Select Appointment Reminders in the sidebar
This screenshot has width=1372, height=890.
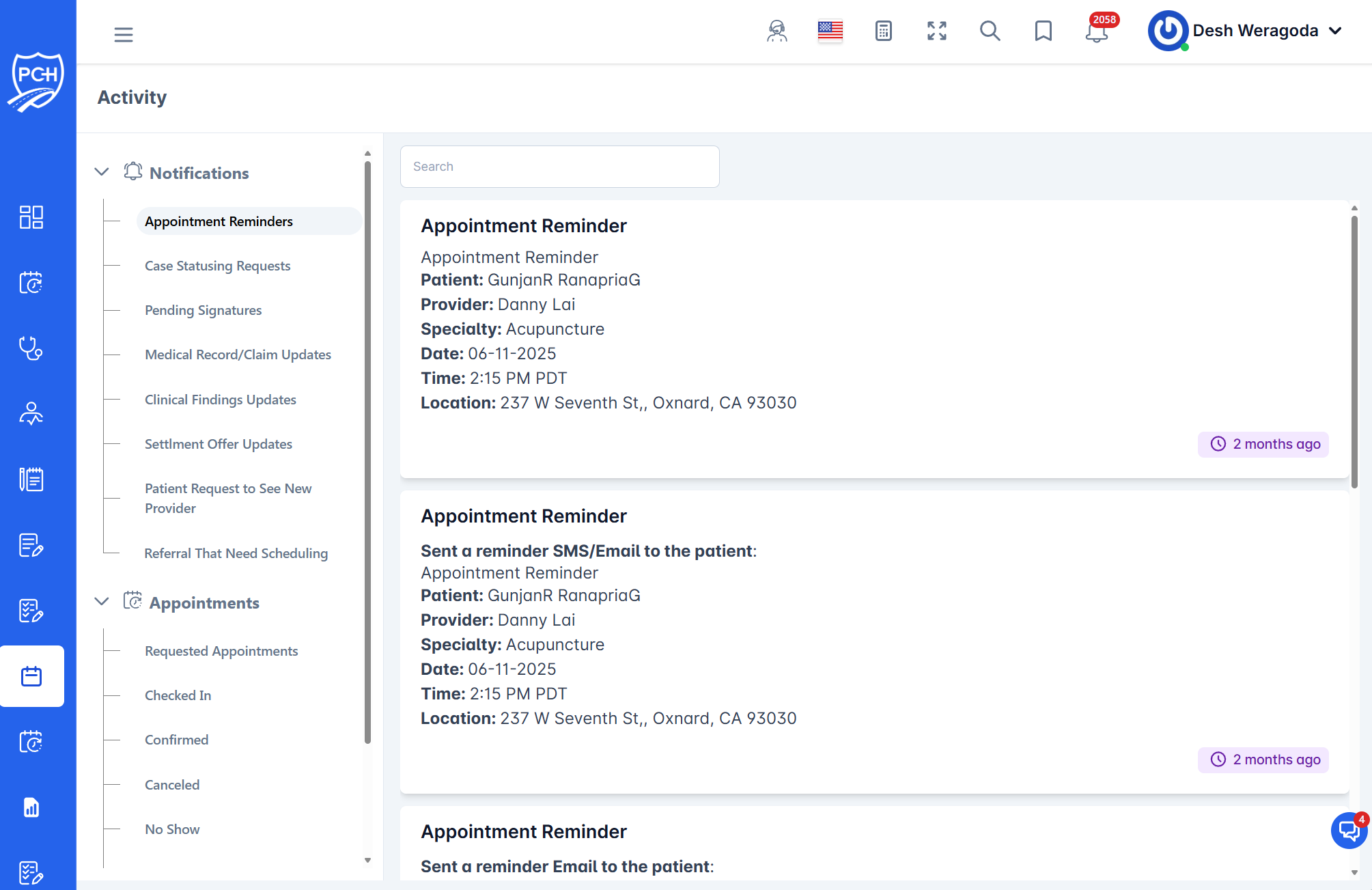[x=219, y=221]
